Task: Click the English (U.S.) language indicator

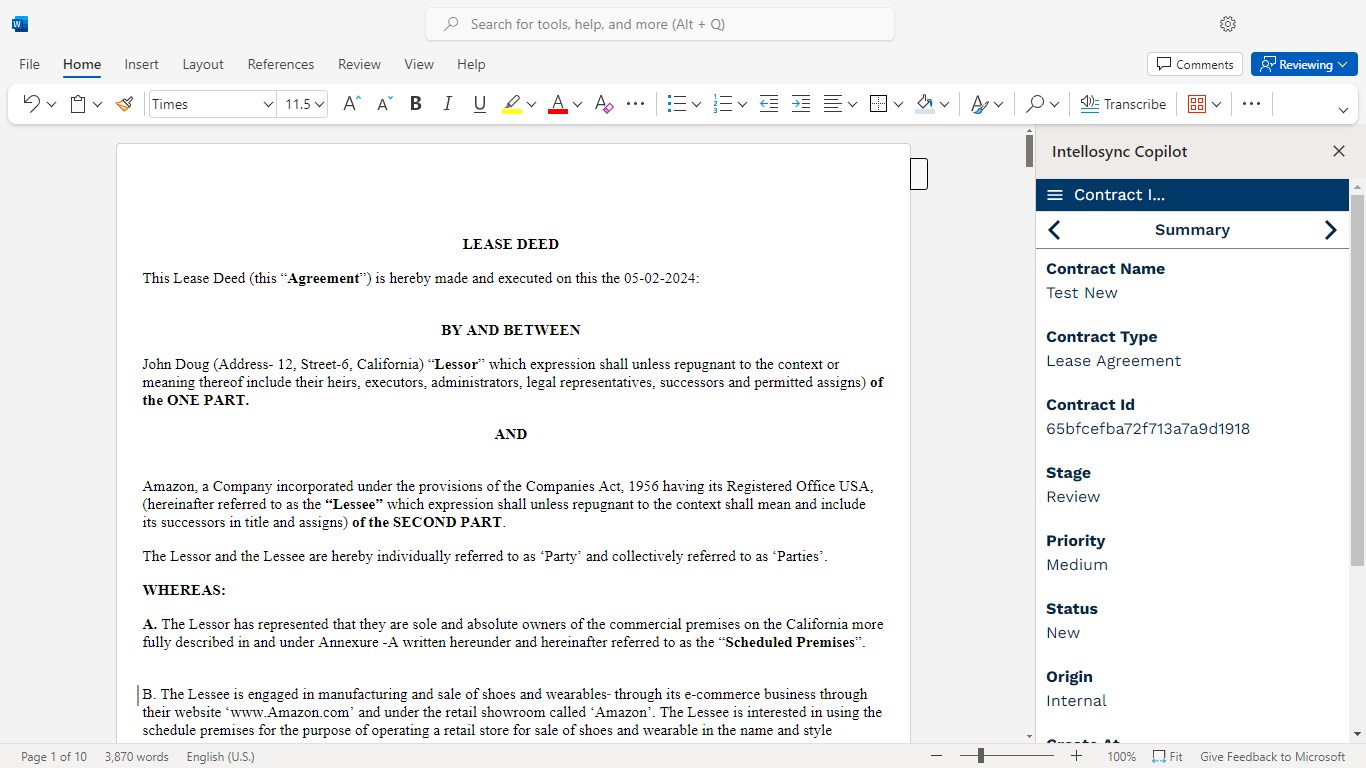Action: coord(220,757)
